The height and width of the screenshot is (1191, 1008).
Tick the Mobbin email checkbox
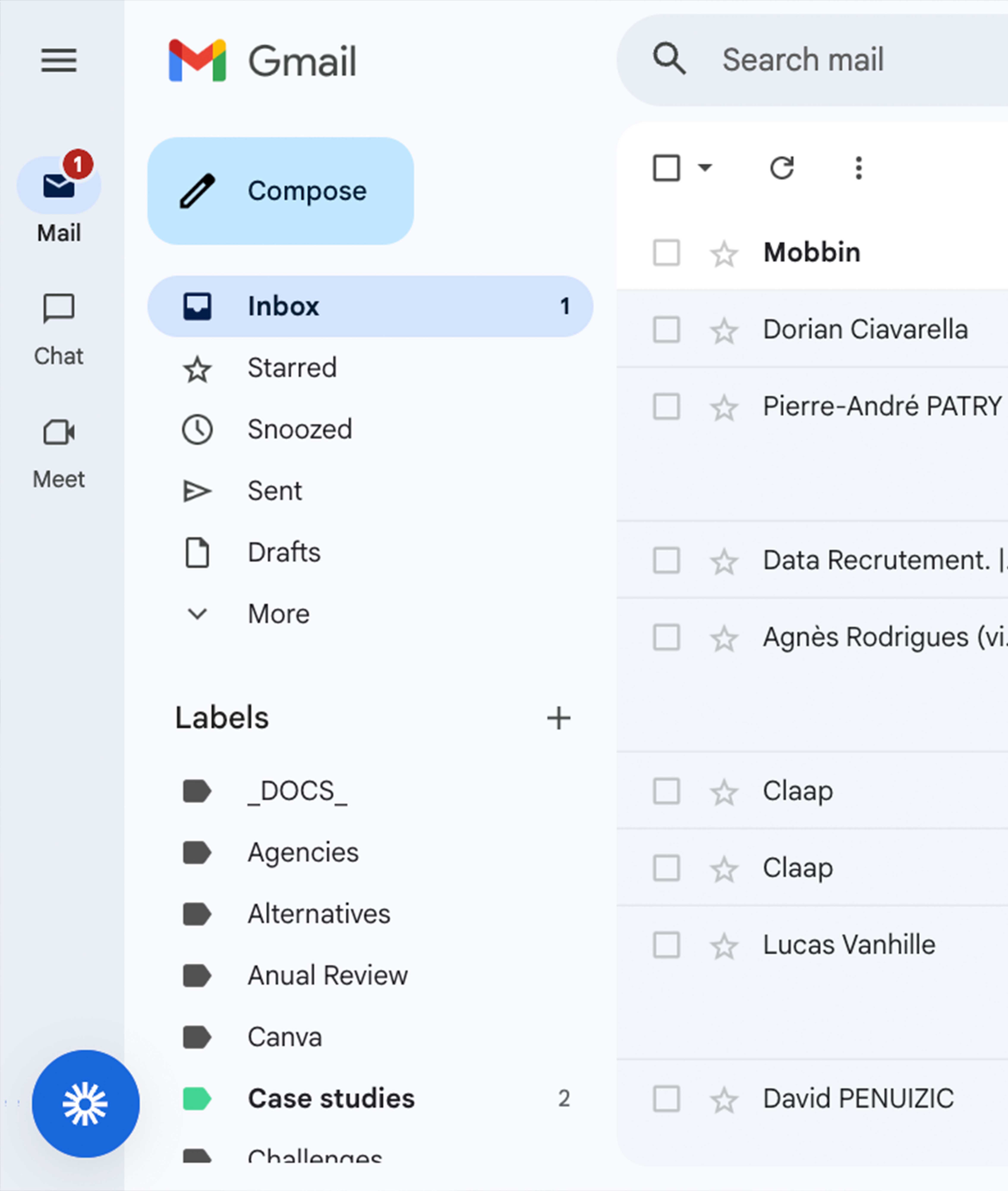click(x=666, y=253)
